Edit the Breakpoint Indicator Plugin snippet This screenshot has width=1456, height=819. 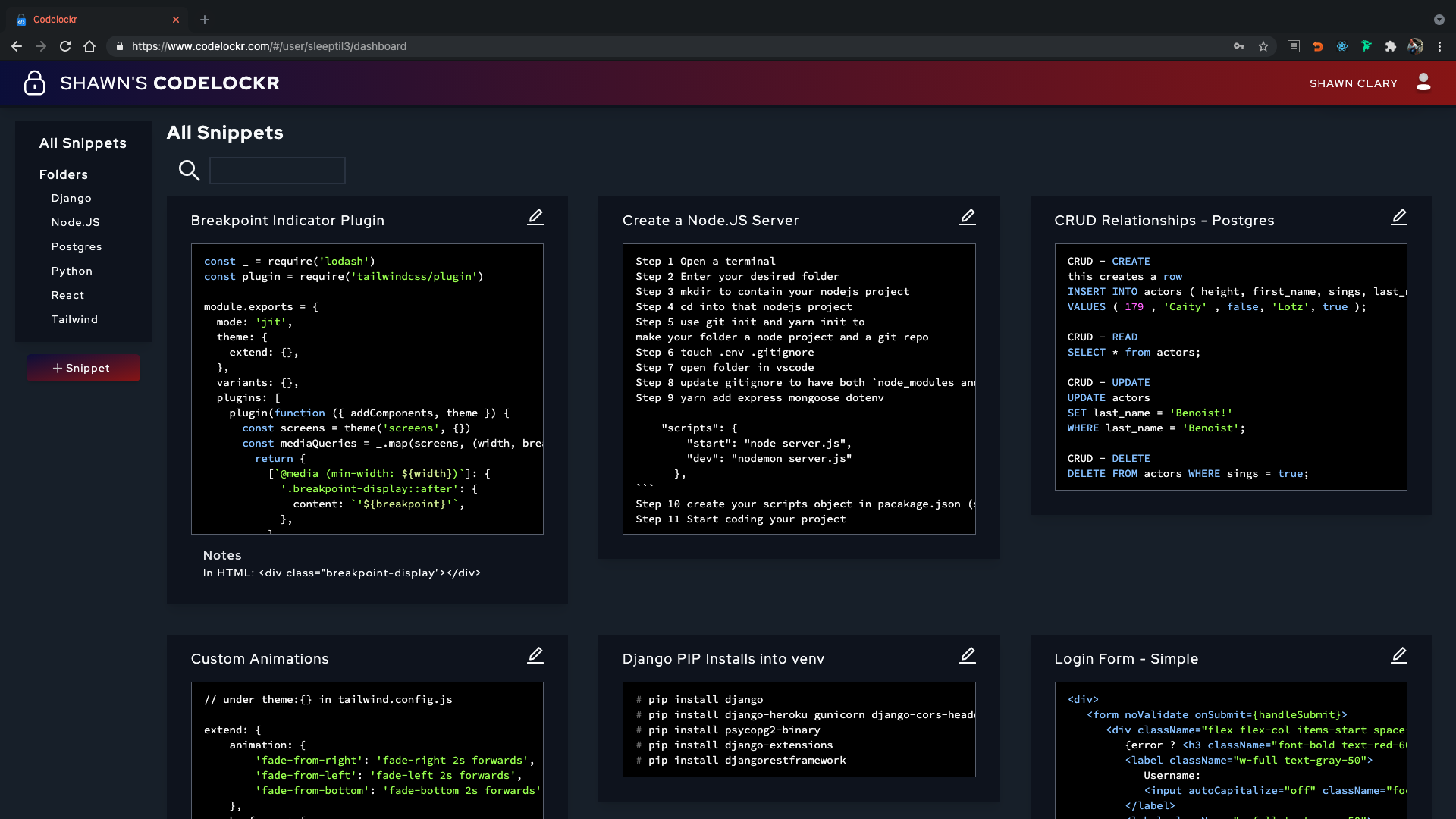[x=535, y=218]
